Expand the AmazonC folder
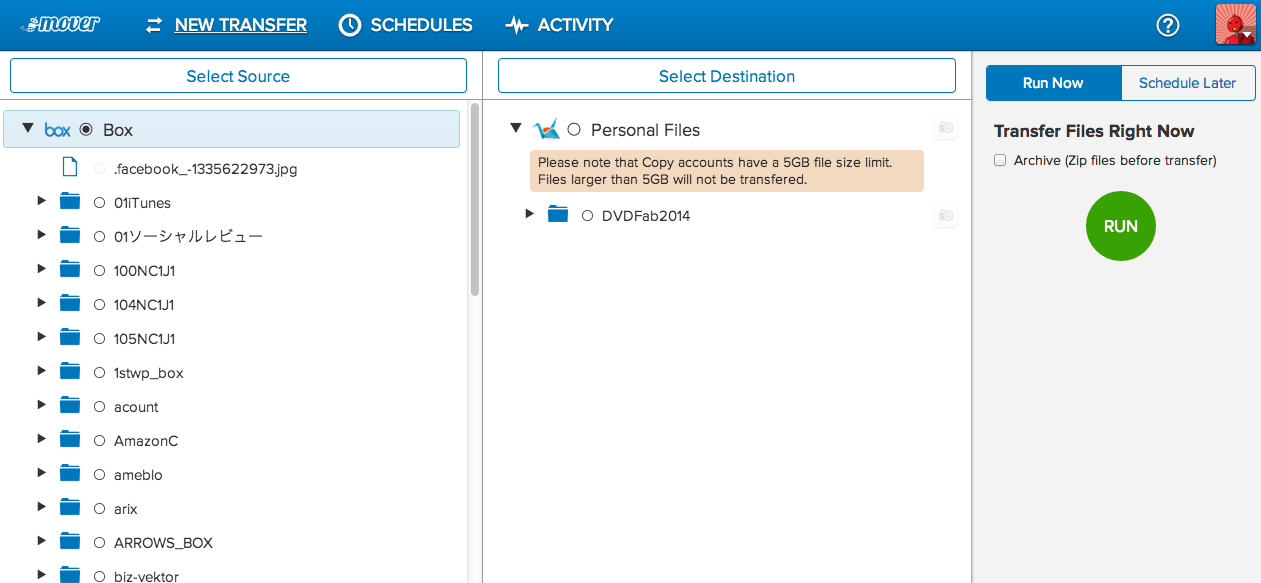Viewport: 1261px width, 583px height. (x=41, y=439)
